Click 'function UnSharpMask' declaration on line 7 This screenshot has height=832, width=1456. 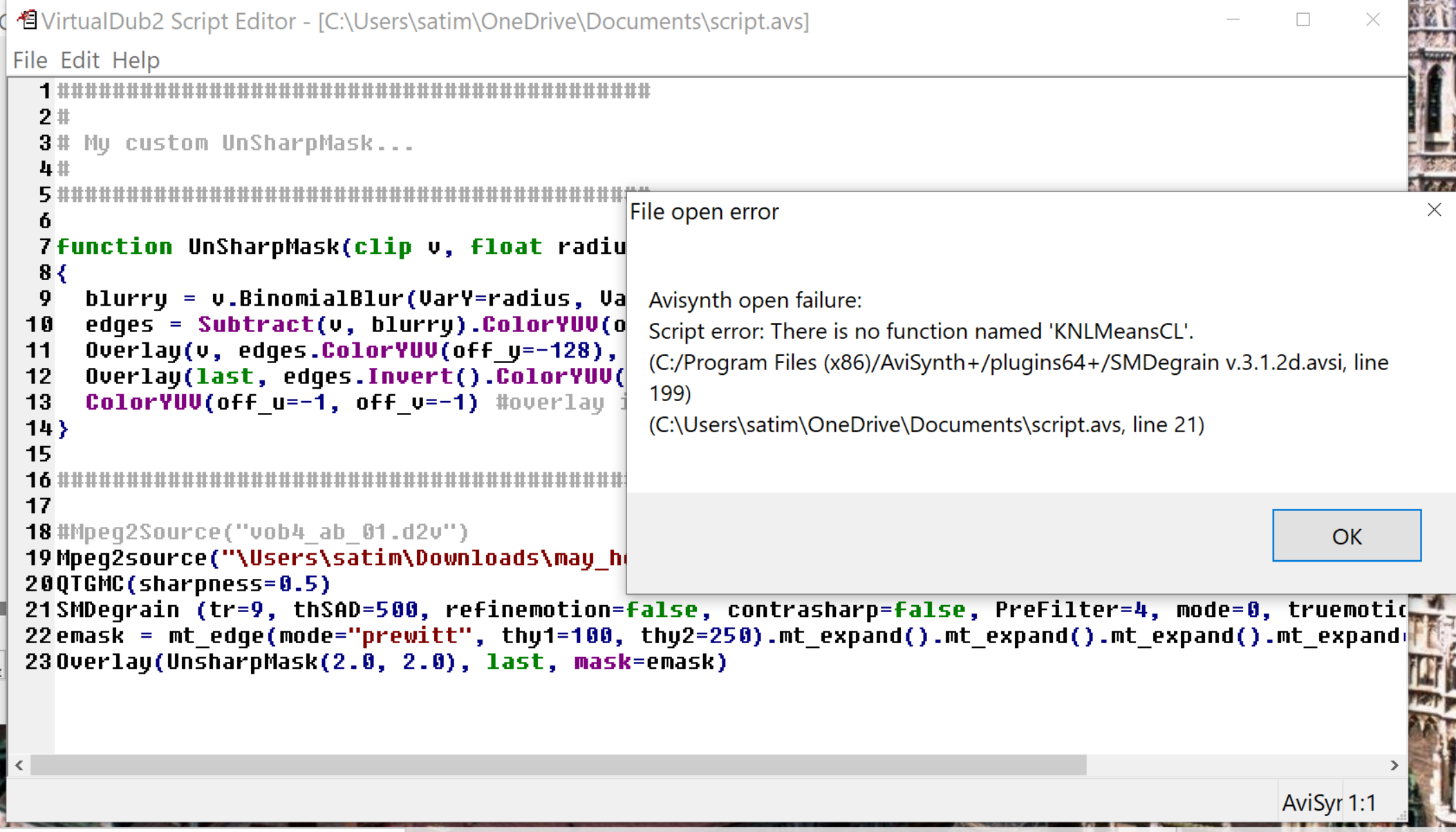[341, 247]
